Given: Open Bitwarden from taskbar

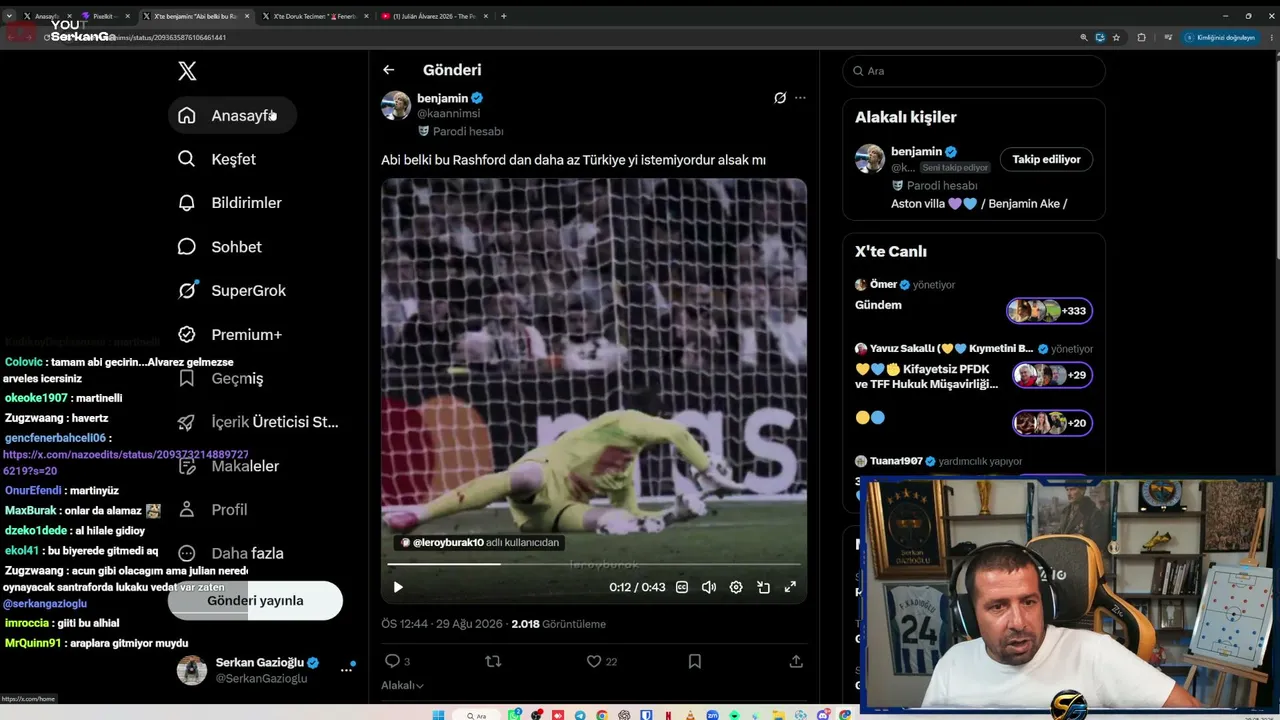Looking at the screenshot, I should pyautogui.click(x=646, y=715).
